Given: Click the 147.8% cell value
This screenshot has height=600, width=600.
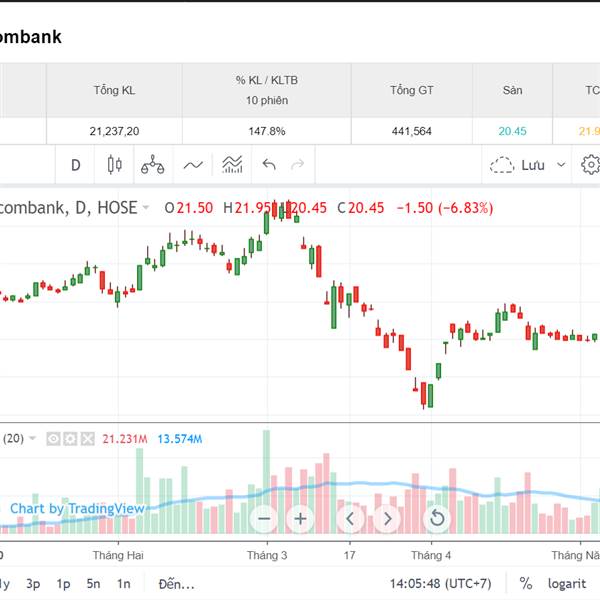Looking at the screenshot, I should (267, 131).
